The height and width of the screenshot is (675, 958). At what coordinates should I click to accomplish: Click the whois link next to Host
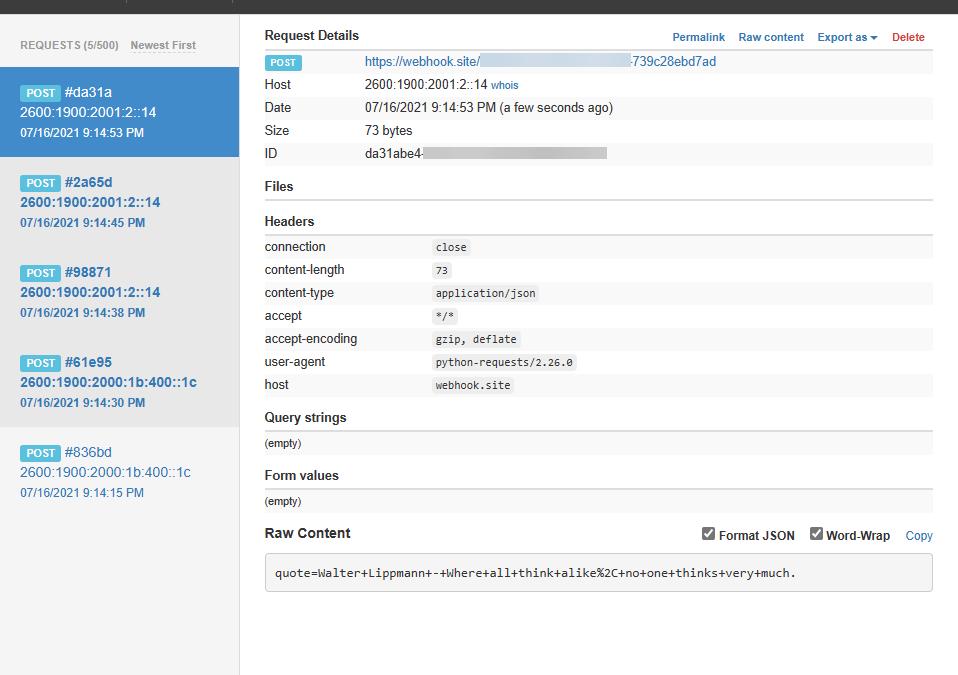[504, 86]
